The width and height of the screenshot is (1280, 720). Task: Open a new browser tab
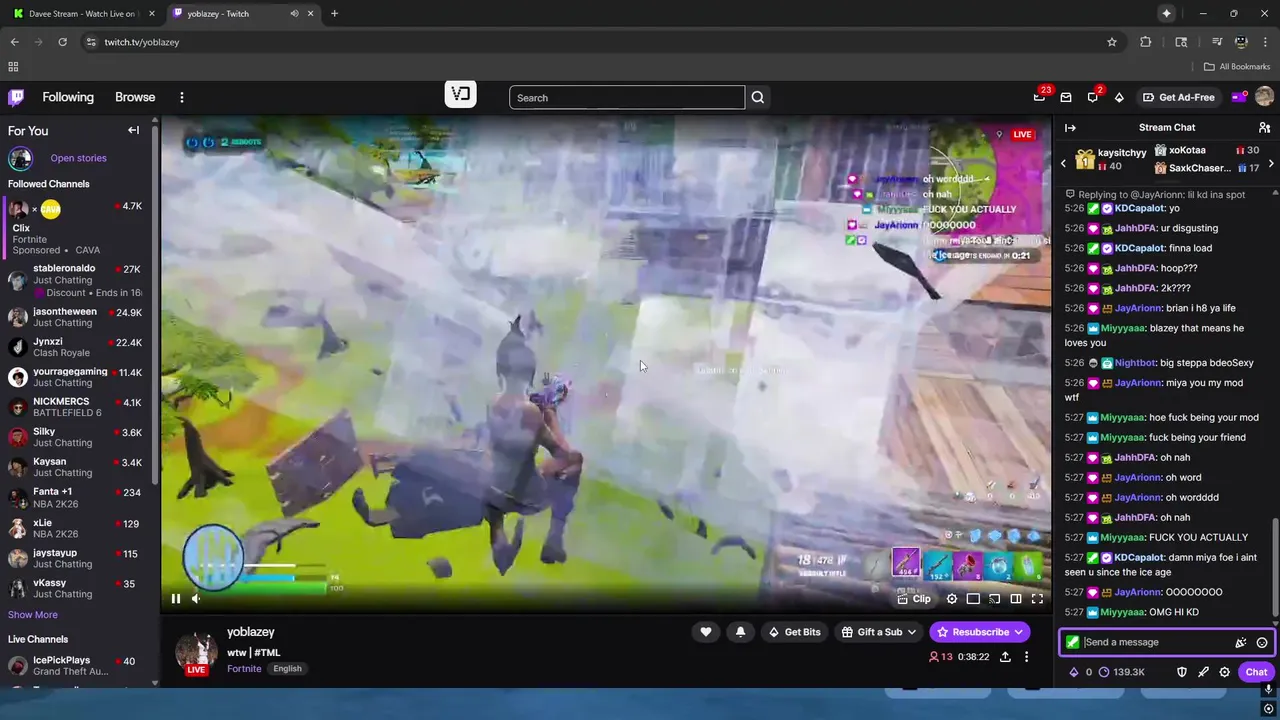334,14
